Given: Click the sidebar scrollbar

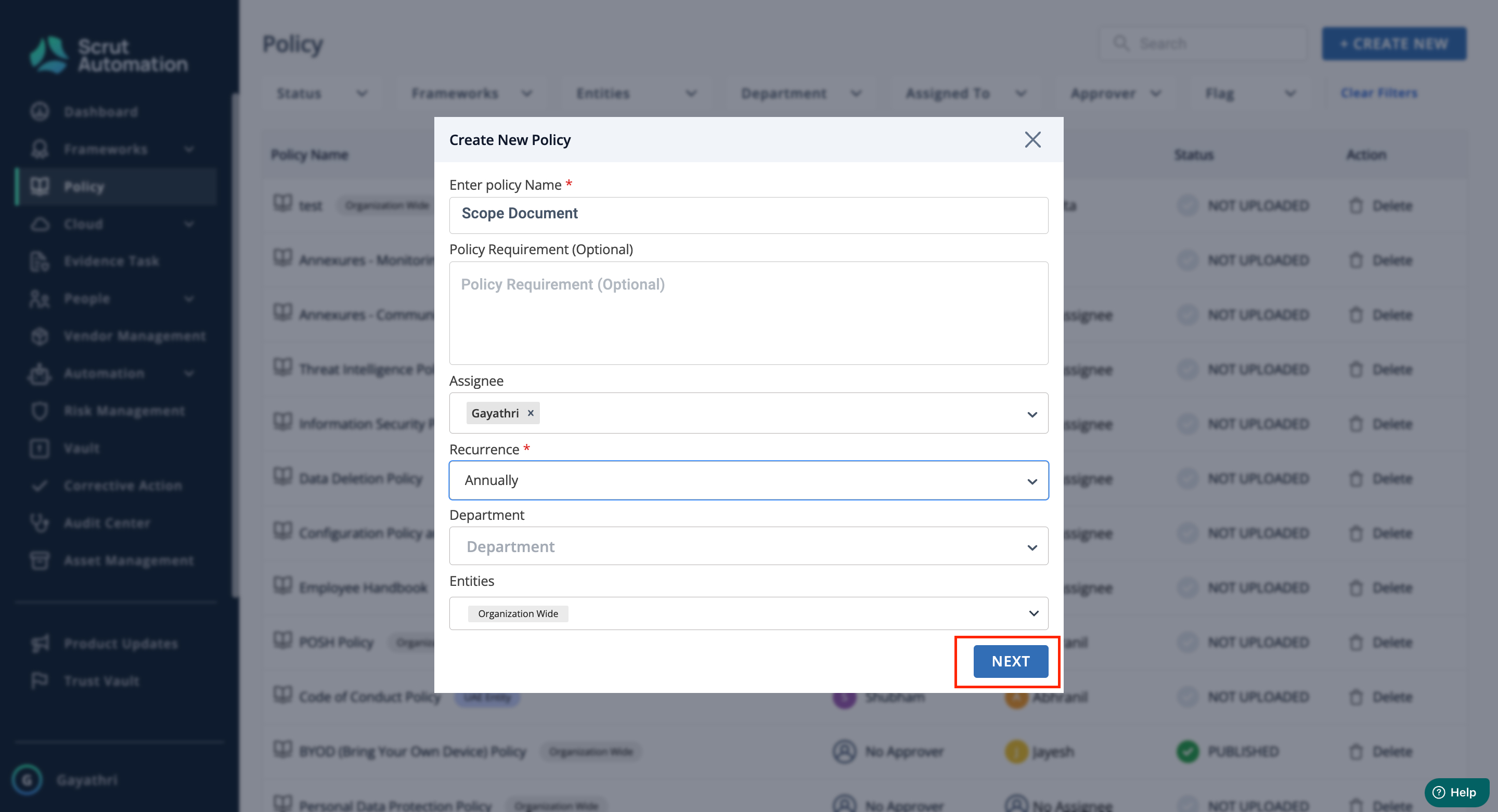Looking at the screenshot, I should point(235,345).
